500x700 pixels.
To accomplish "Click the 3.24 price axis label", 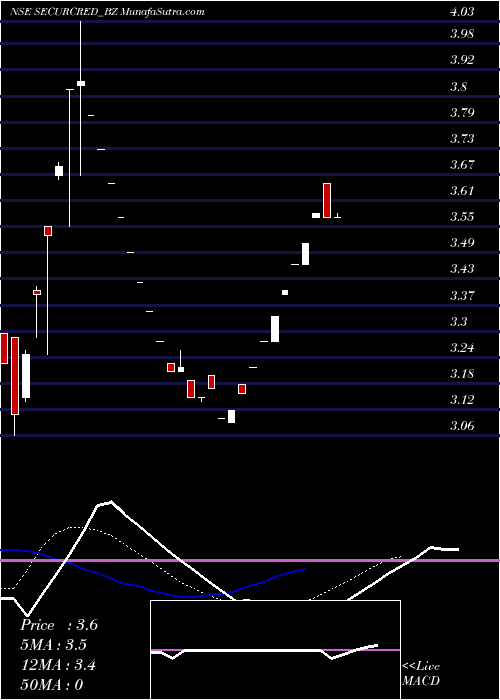I will coord(462,347).
